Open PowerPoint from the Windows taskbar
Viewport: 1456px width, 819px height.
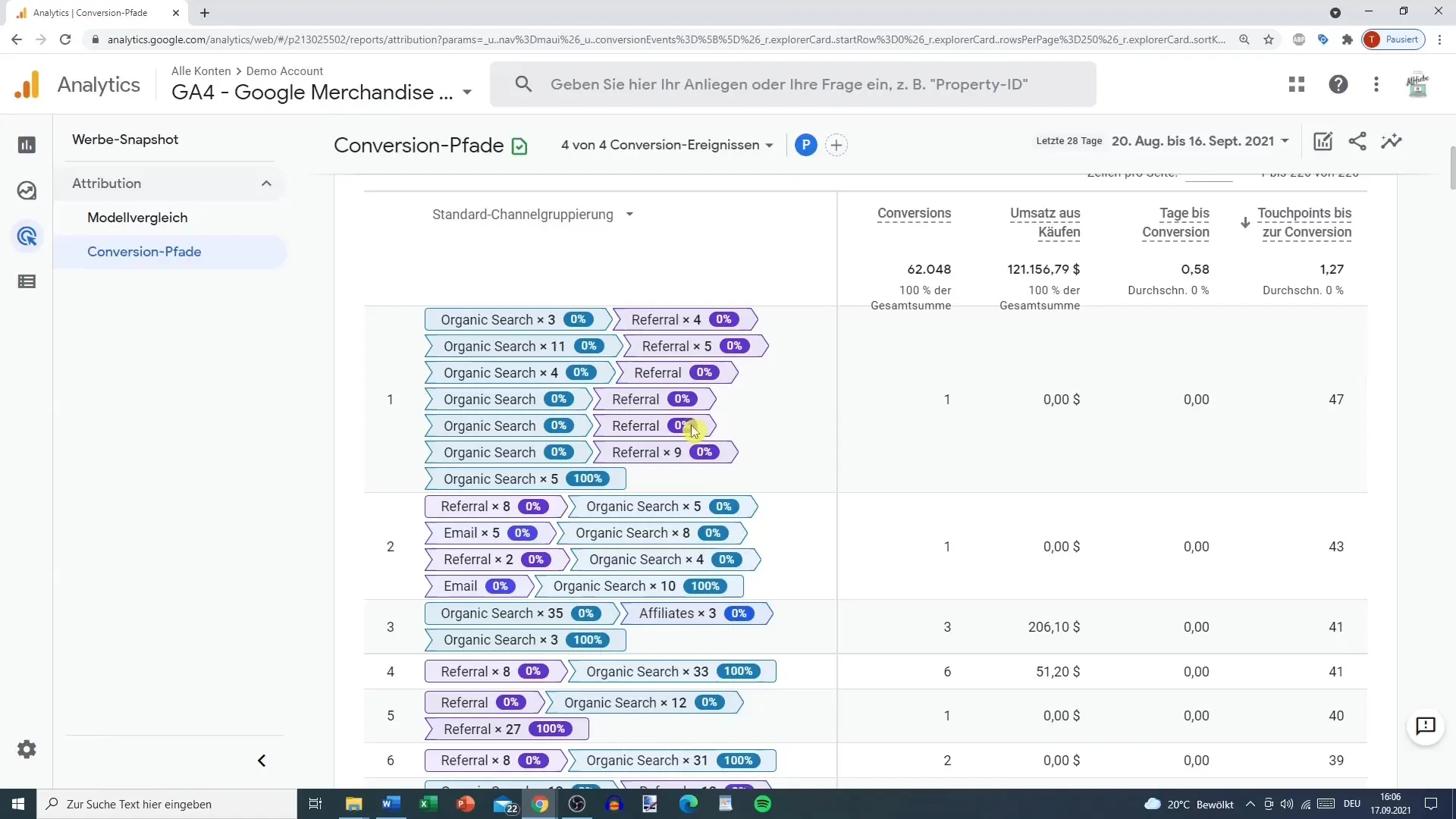[466, 804]
